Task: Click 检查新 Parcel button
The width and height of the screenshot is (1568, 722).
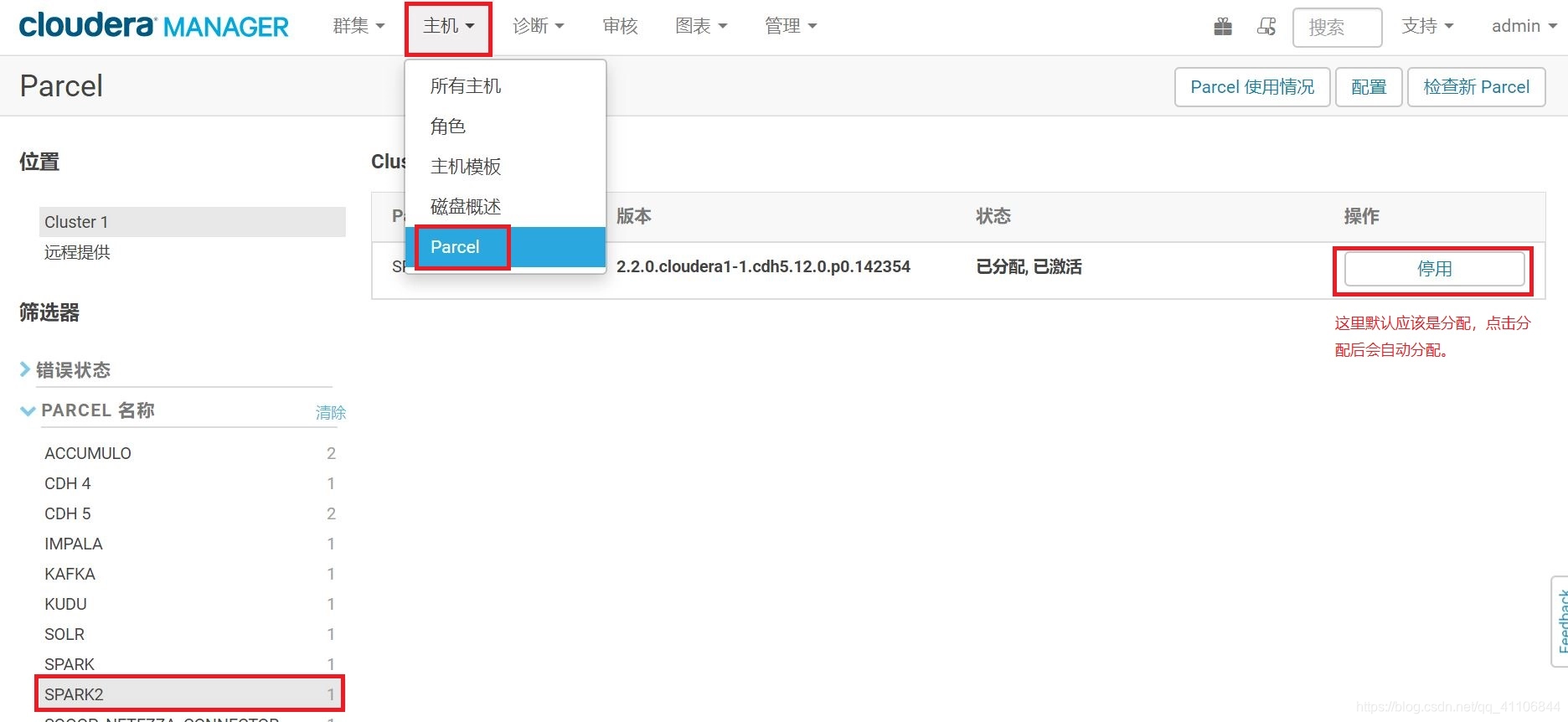Action: (1476, 87)
